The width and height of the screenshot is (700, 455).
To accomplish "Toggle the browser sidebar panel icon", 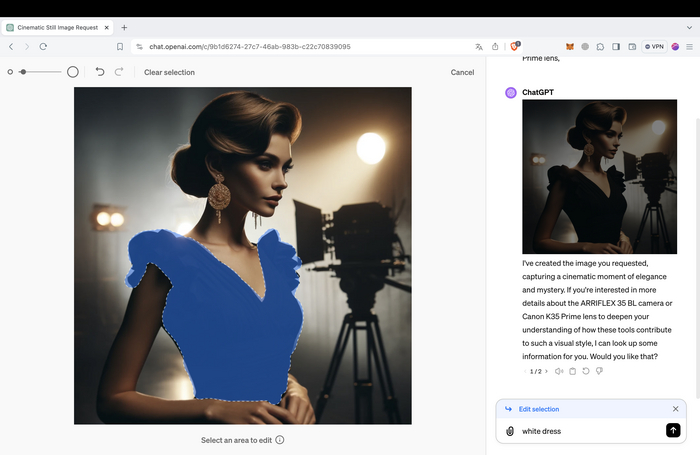I will pyautogui.click(x=617, y=46).
